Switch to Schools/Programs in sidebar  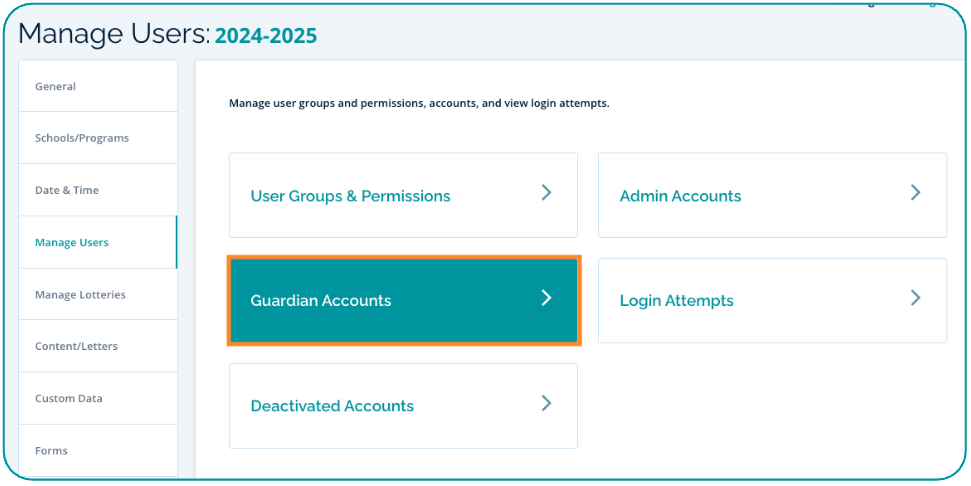[x=82, y=138]
